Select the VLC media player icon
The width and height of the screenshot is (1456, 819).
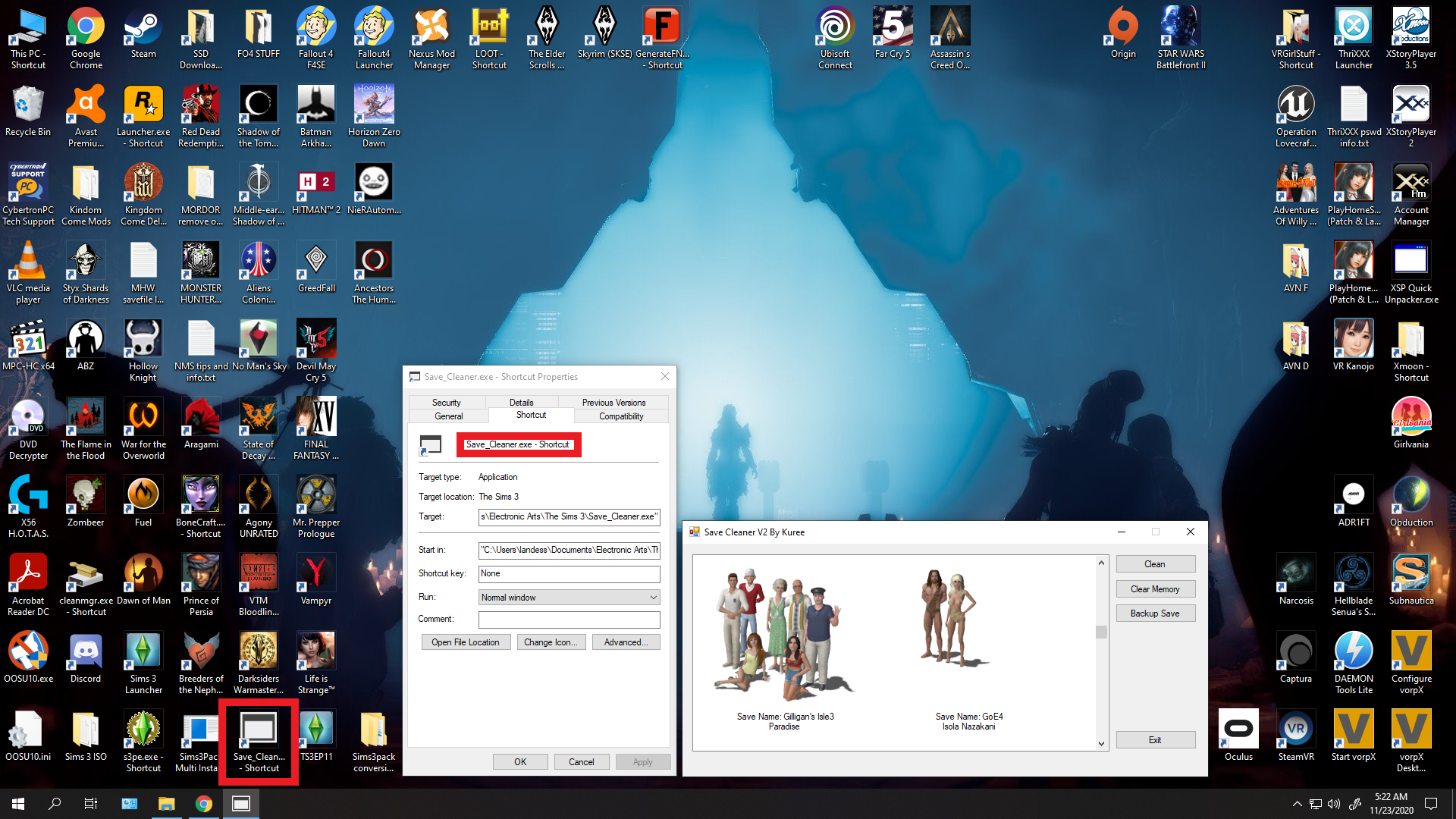28,272
